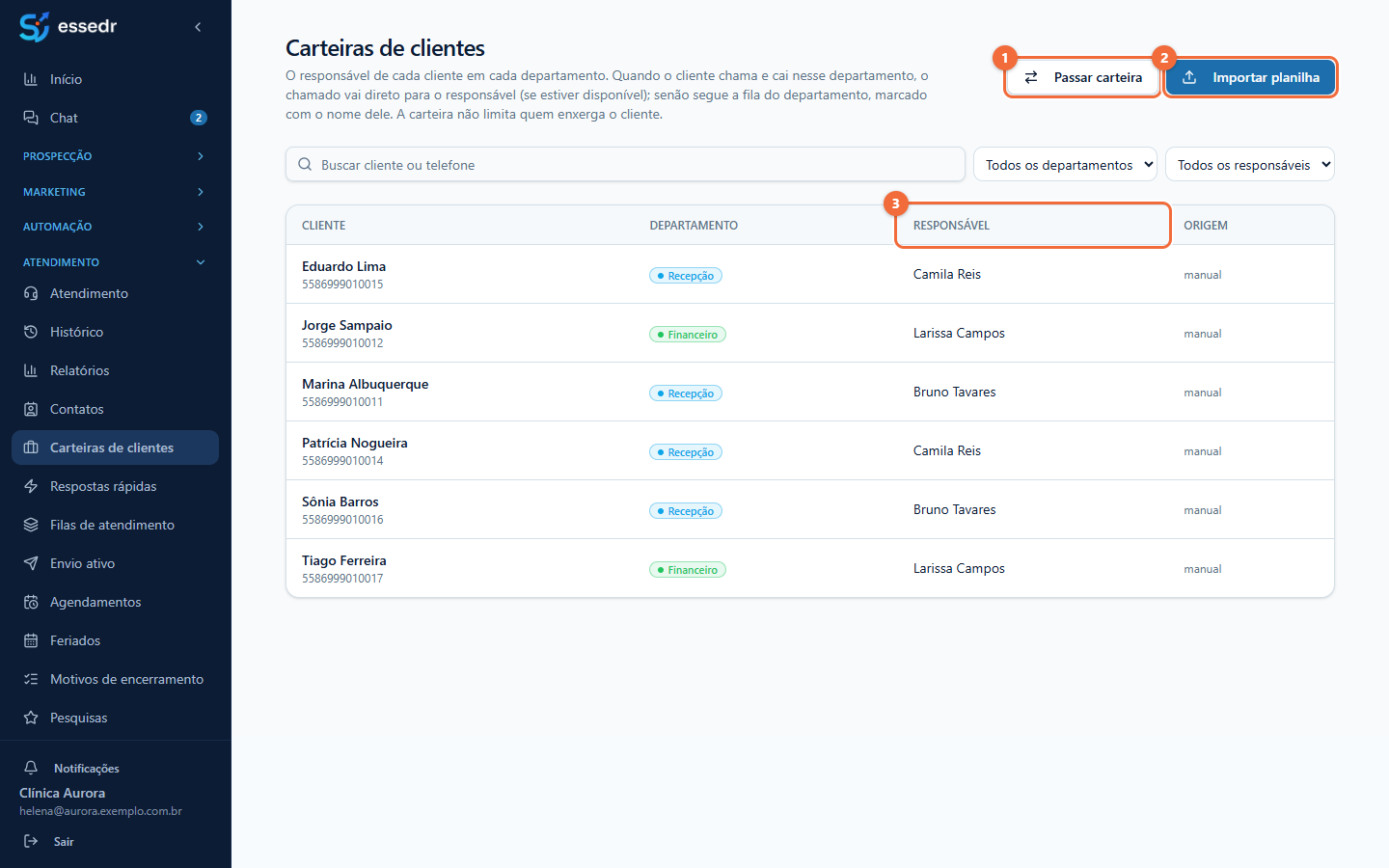Open the Todos os departamentos dropdown
1389x868 pixels.
click(1065, 165)
